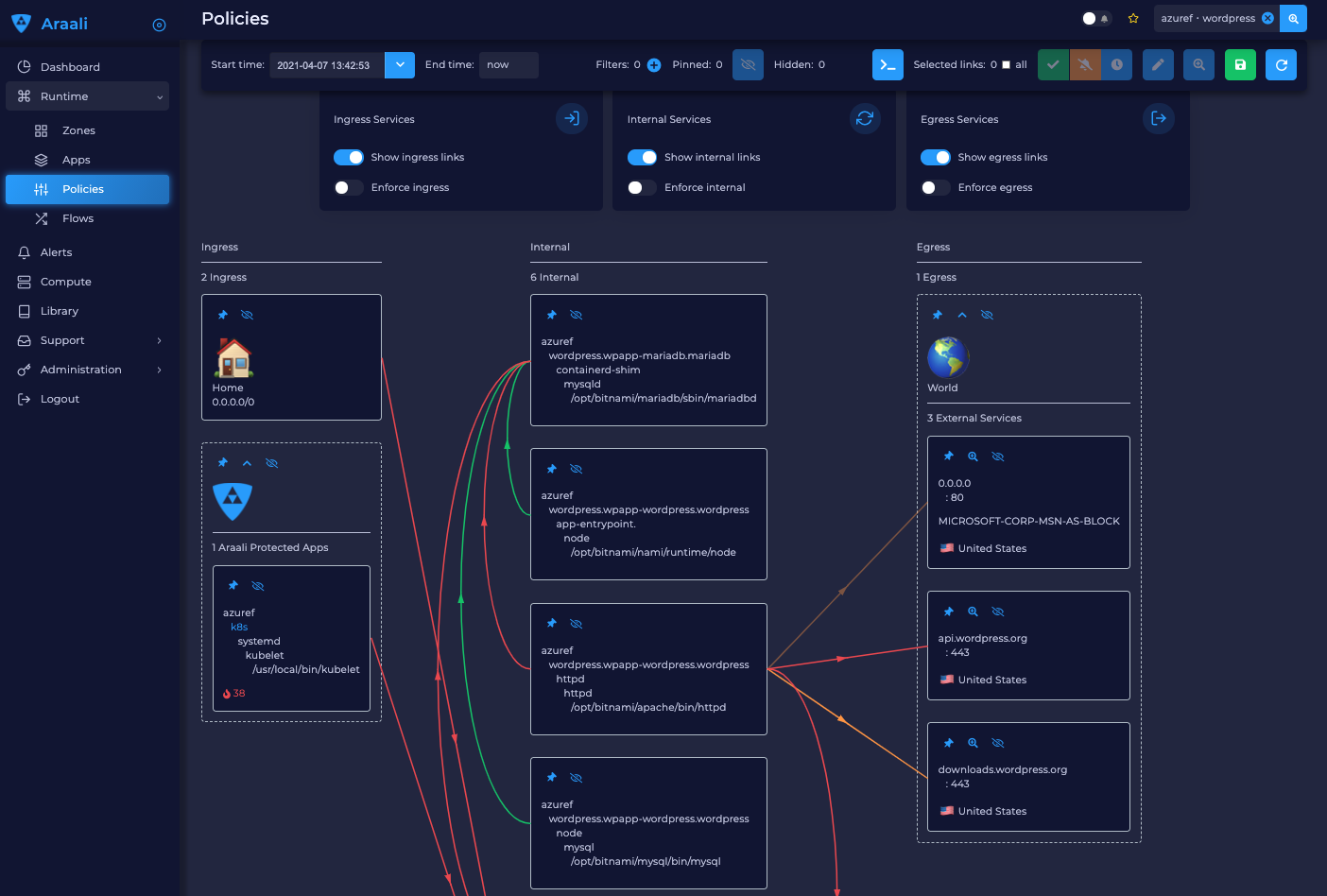
Task: Toggle Show egress links switch
Action: coord(936,157)
